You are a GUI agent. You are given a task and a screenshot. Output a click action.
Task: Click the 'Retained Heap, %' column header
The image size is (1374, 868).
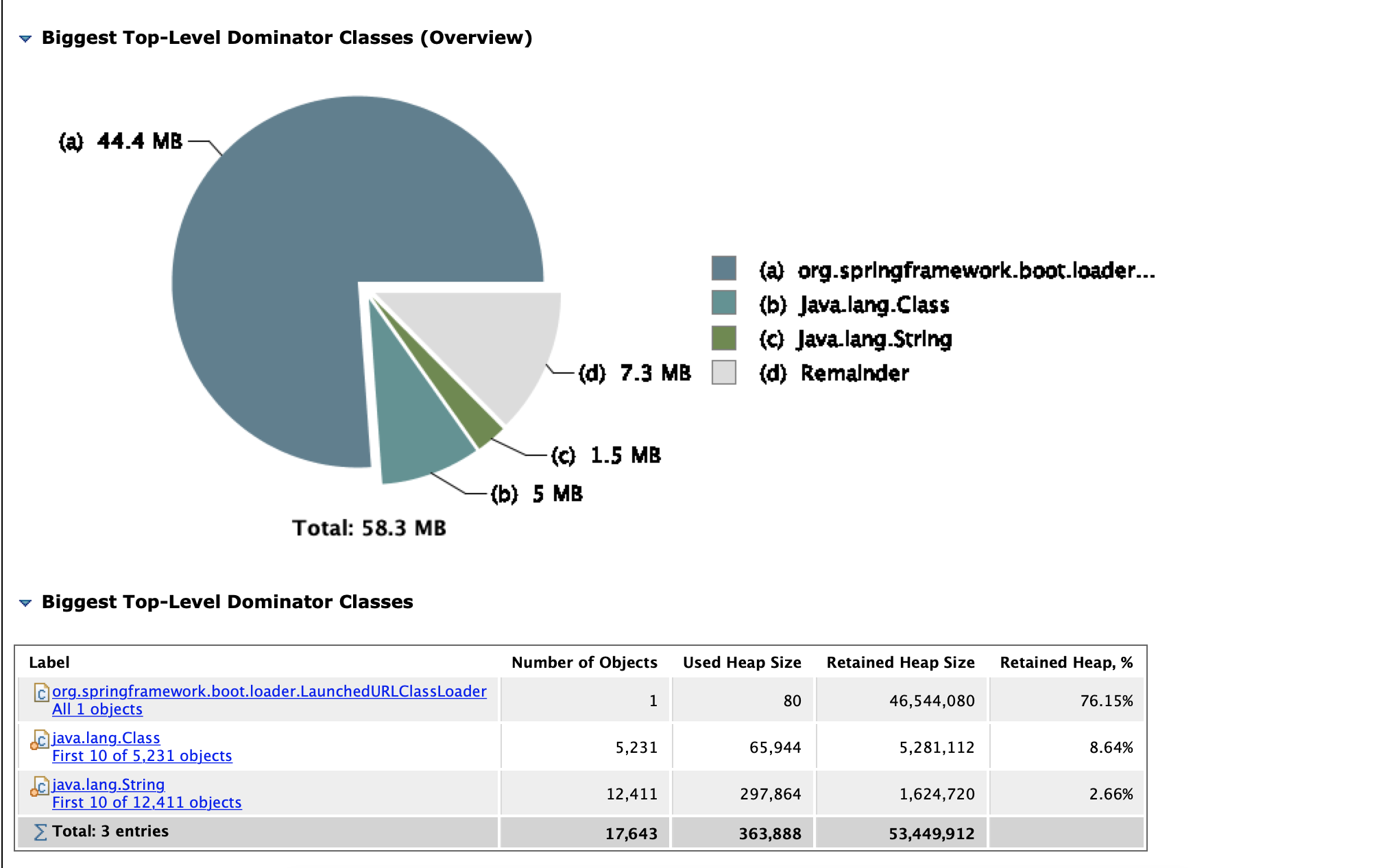pyautogui.click(x=1066, y=662)
